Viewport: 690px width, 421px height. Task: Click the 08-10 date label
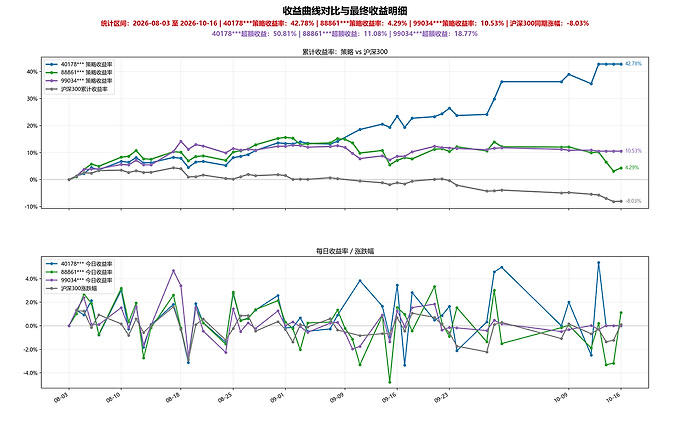pyautogui.click(x=114, y=398)
